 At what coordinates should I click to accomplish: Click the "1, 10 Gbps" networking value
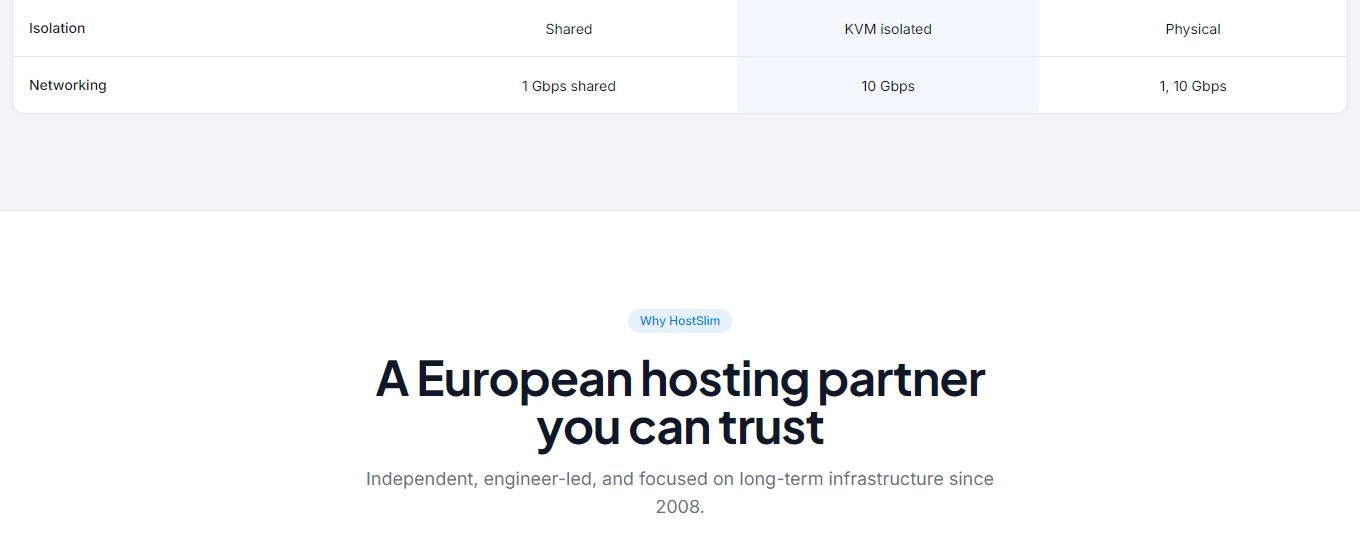(1193, 86)
